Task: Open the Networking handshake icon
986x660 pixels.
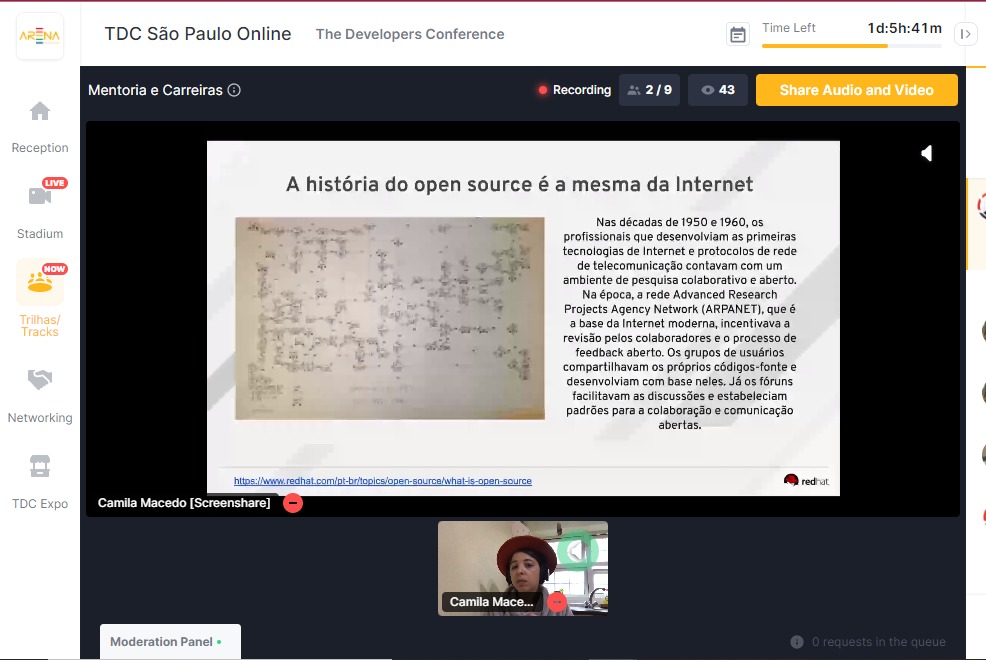Action: (40, 380)
